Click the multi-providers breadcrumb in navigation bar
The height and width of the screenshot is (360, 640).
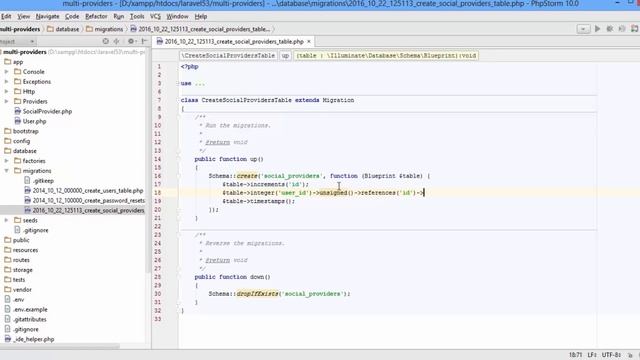tap(20, 29)
